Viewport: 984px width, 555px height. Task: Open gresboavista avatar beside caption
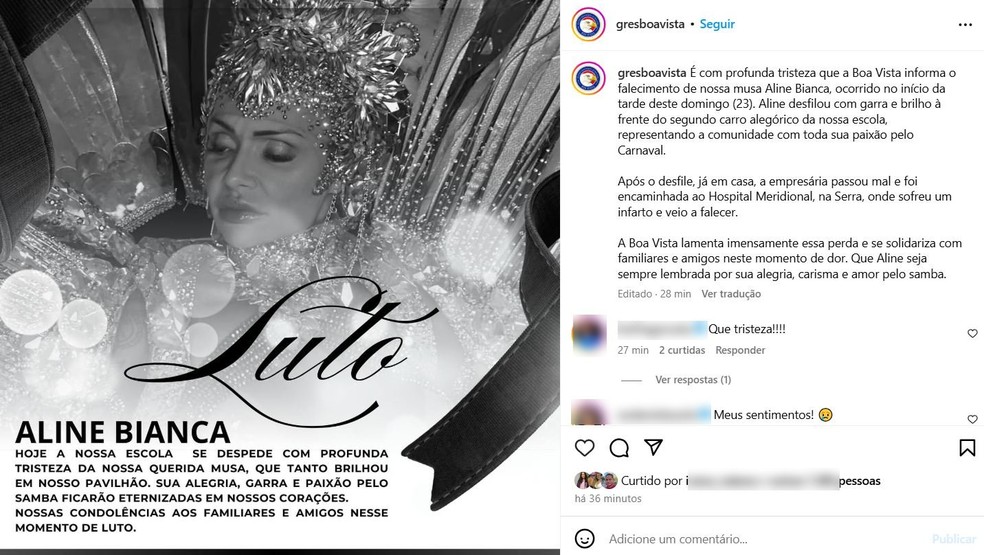[x=589, y=78]
